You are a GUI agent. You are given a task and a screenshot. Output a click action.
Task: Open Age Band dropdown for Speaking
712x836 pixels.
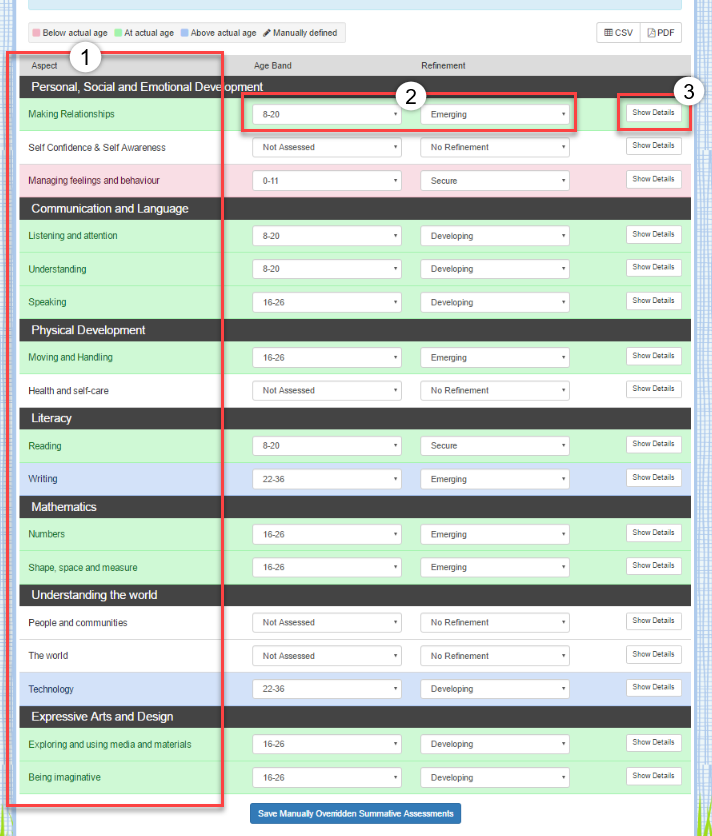pos(327,302)
